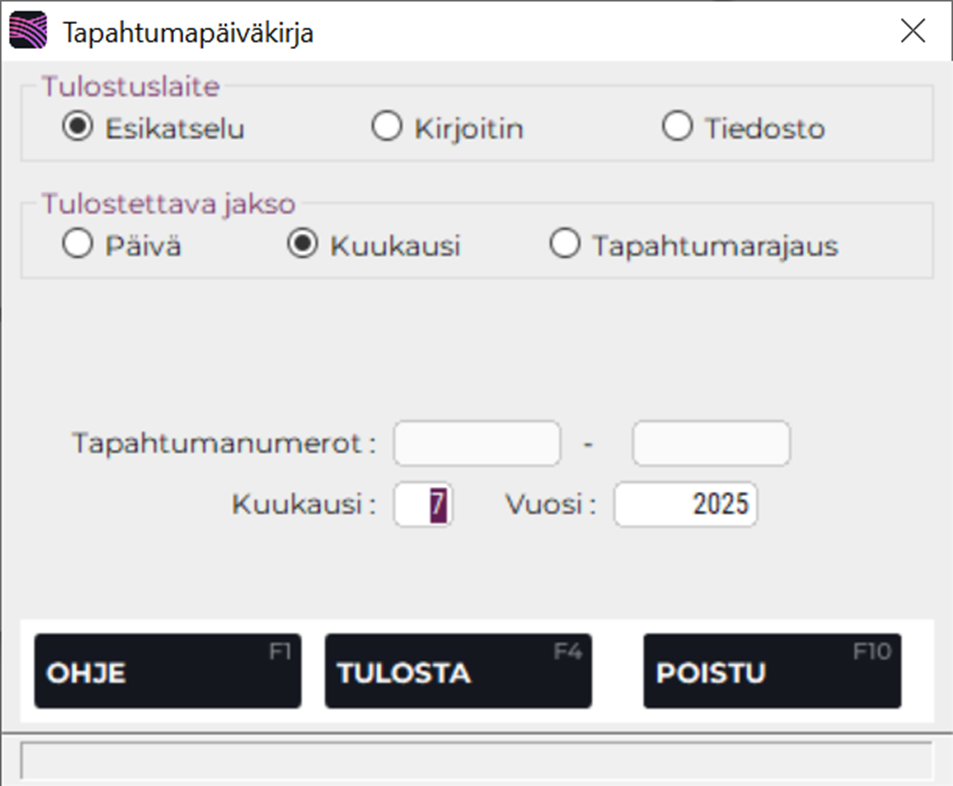Click the TULOSTA print button
The image size is (953, 786).
click(458, 671)
